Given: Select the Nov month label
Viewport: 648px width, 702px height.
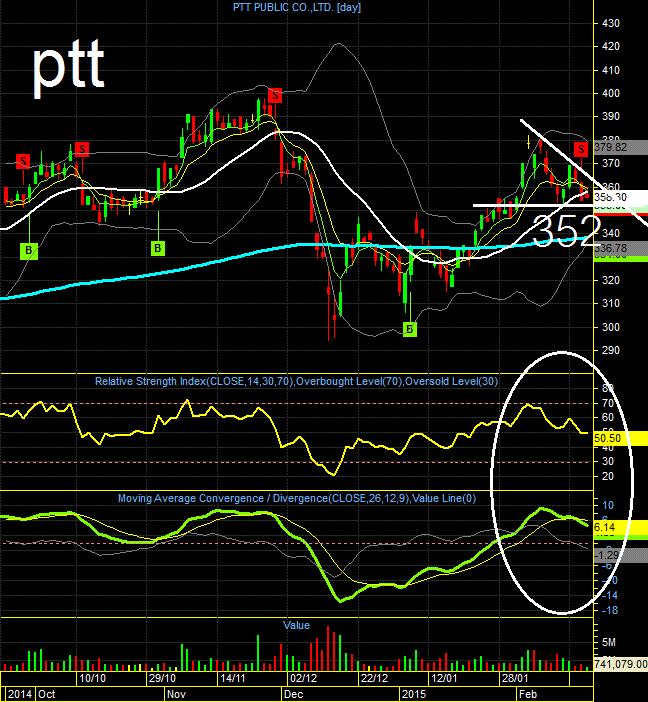Looking at the screenshot, I should [x=176, y=694].
